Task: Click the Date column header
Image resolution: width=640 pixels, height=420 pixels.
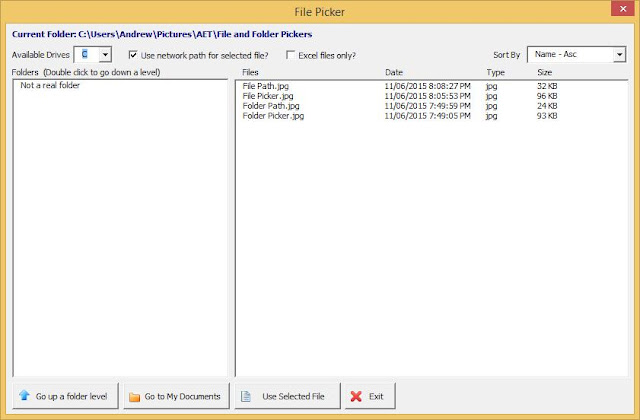Action: 394,72
